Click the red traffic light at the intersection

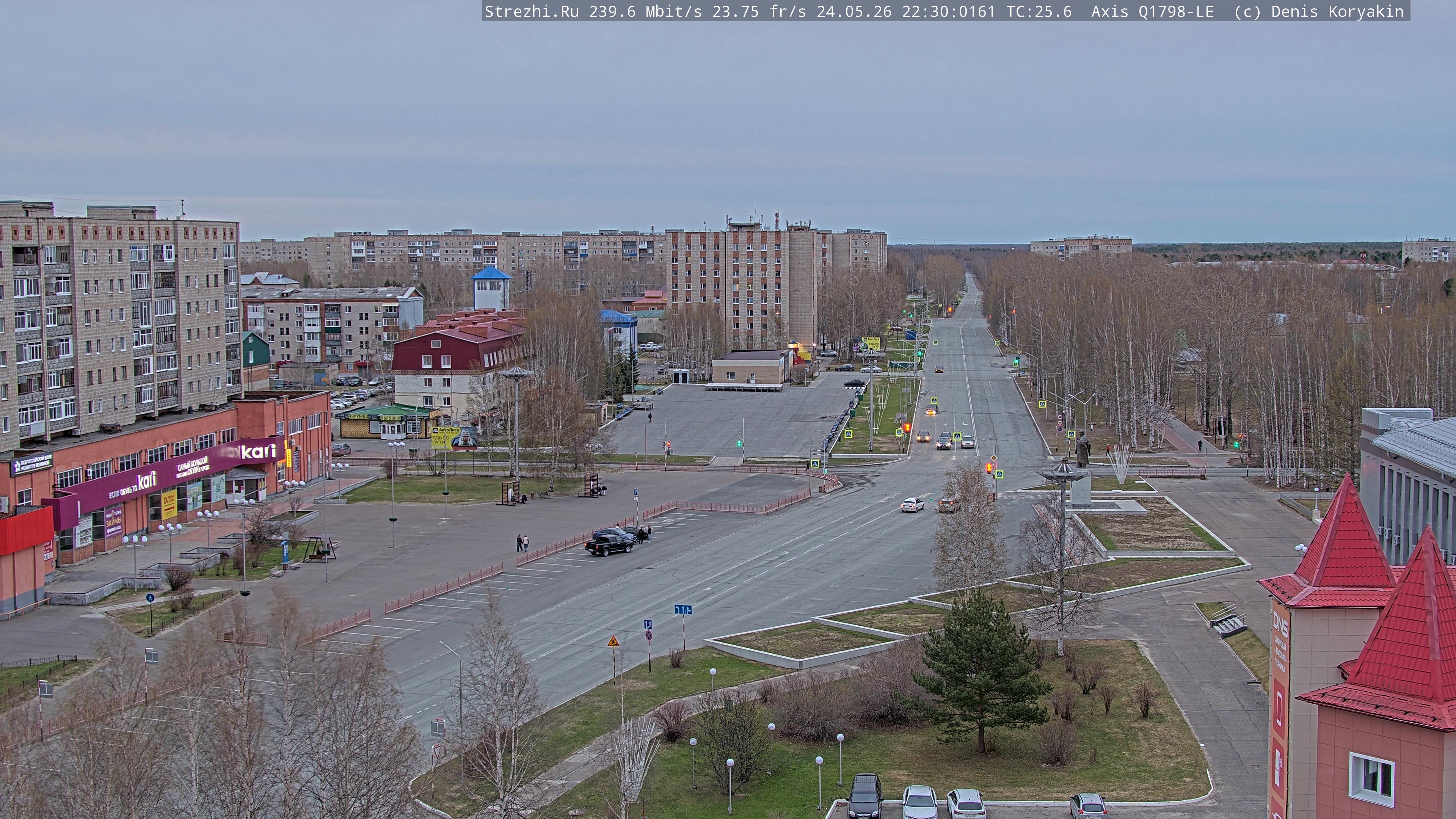coord(988,468)
